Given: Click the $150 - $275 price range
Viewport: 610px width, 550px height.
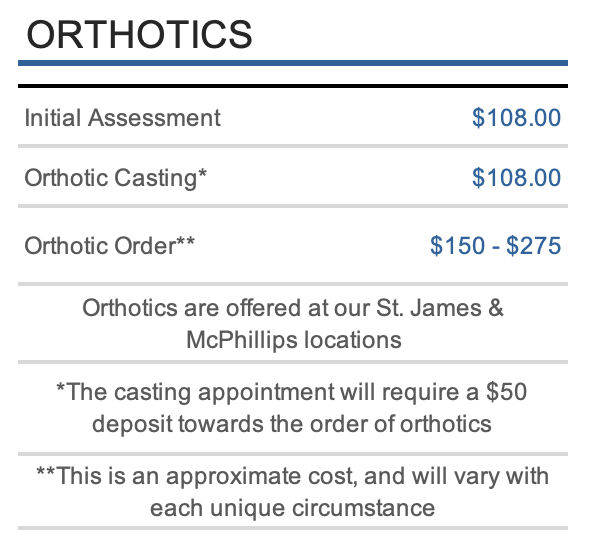Looking at the screenshot, I should point(495,245).
